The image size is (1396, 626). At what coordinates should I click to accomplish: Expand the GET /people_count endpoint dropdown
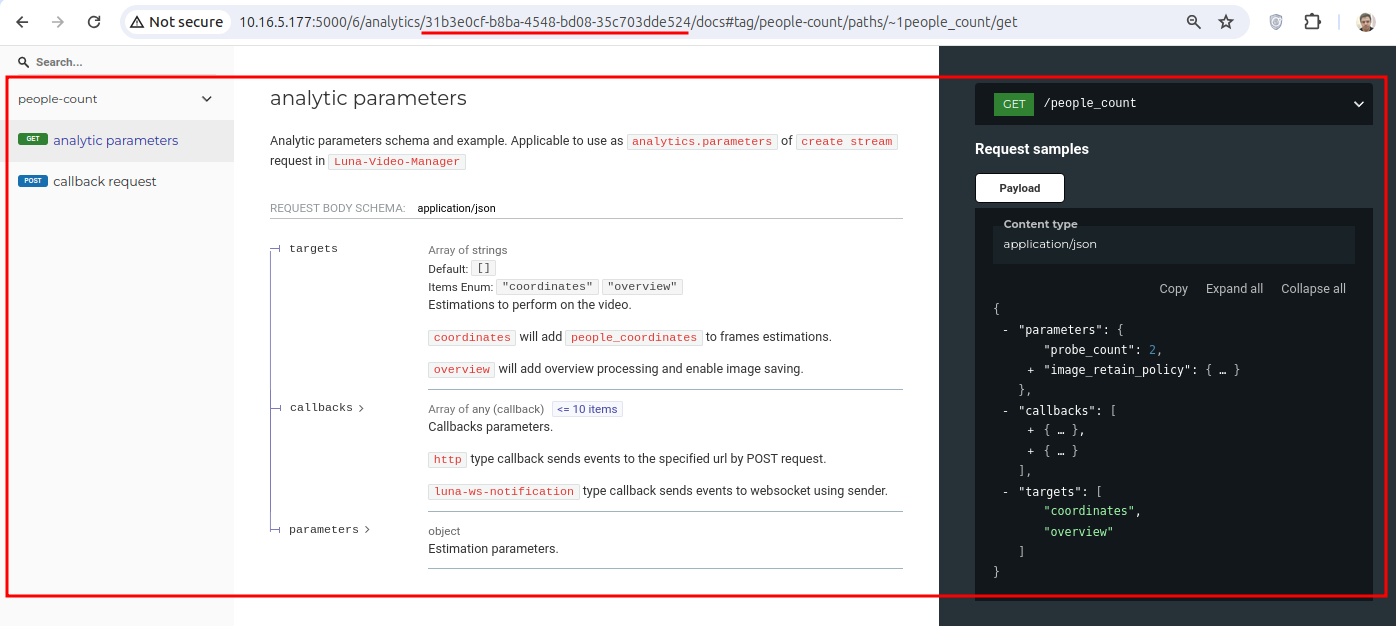pos(1359,104)
